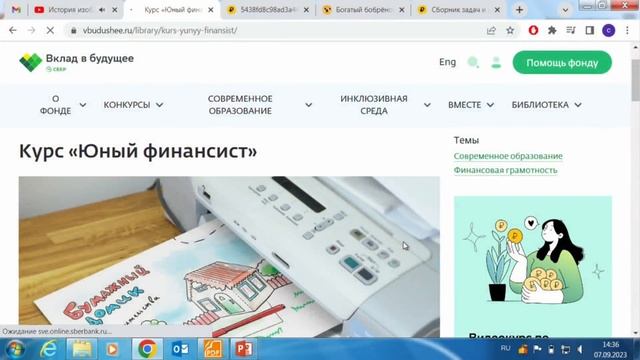The width and height of the screenshot is (640, 360).
Task: Close the Богатый бобрёнок tab
Action: click(x=402, y=10)
